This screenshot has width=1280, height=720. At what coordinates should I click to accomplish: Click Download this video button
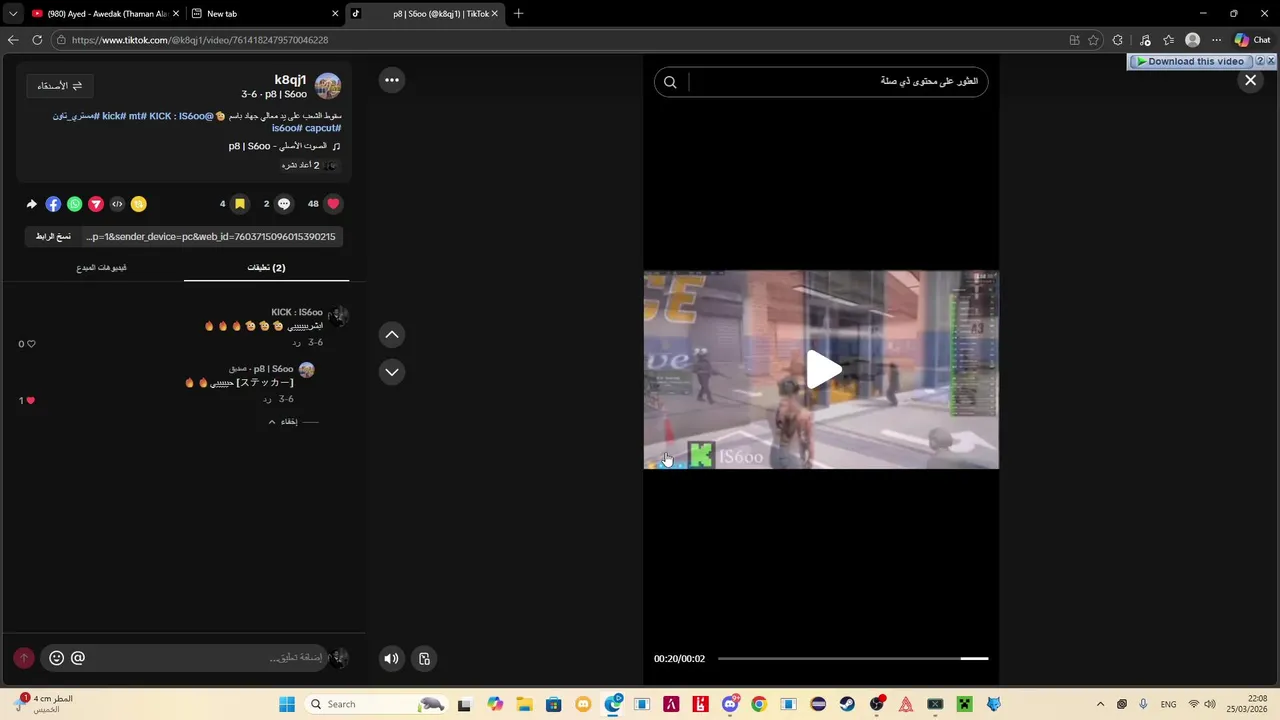click(x=1190, y=62)
